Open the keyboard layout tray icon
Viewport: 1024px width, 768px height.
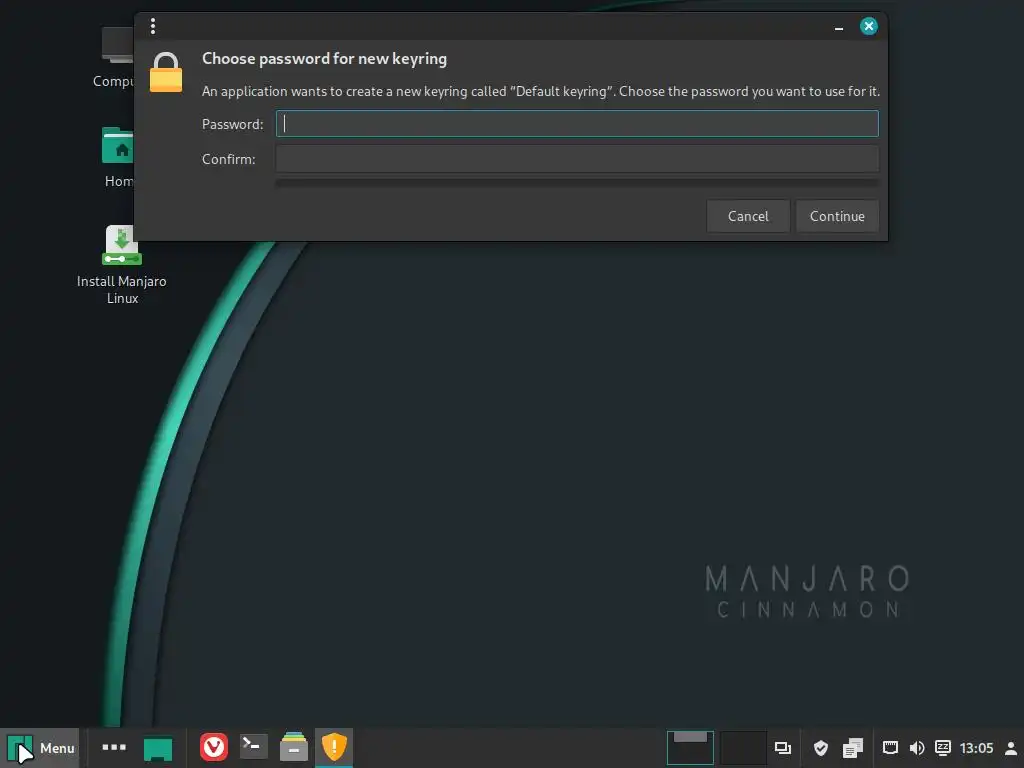click(942, 748)
